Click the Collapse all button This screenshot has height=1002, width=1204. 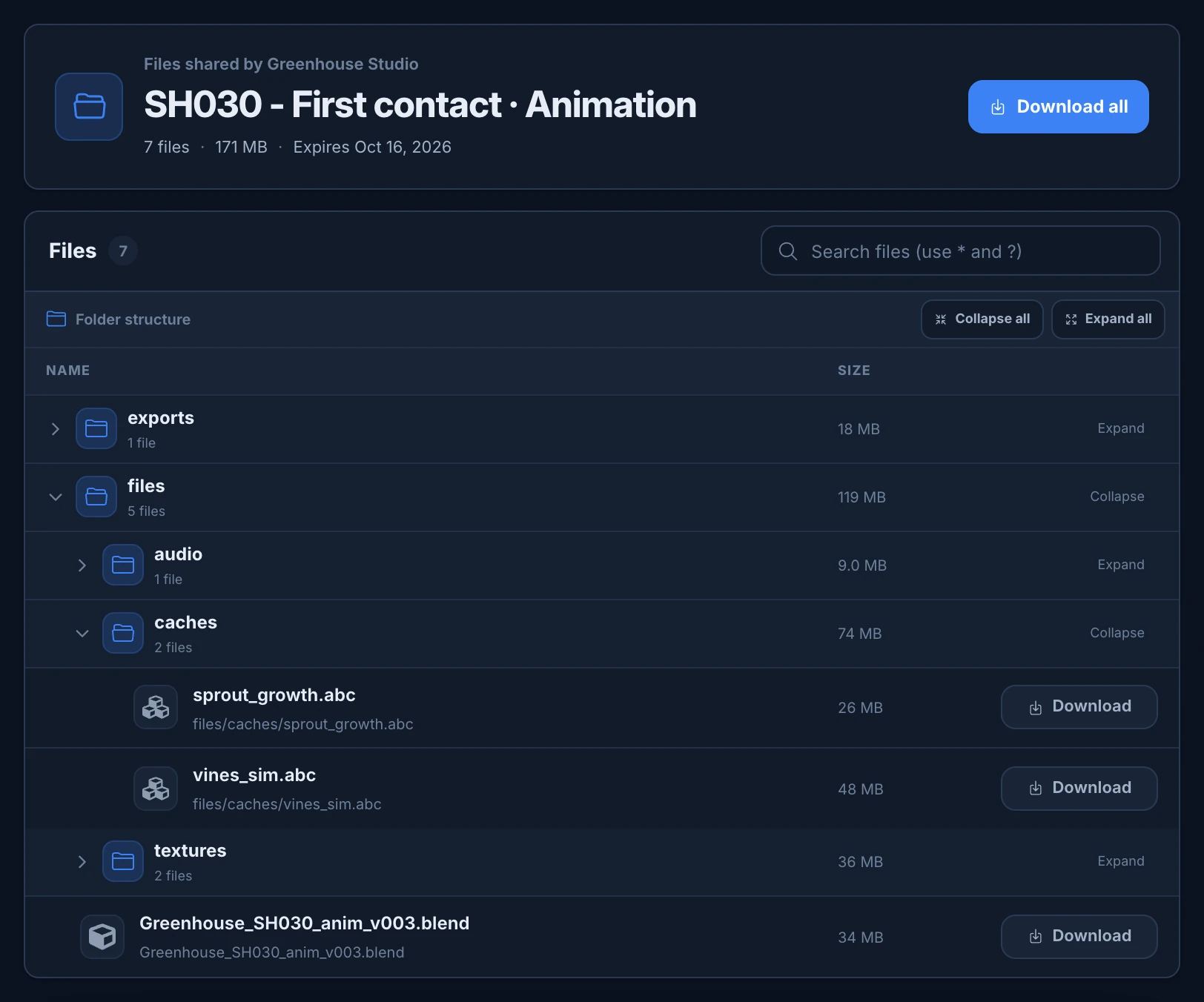982,319
